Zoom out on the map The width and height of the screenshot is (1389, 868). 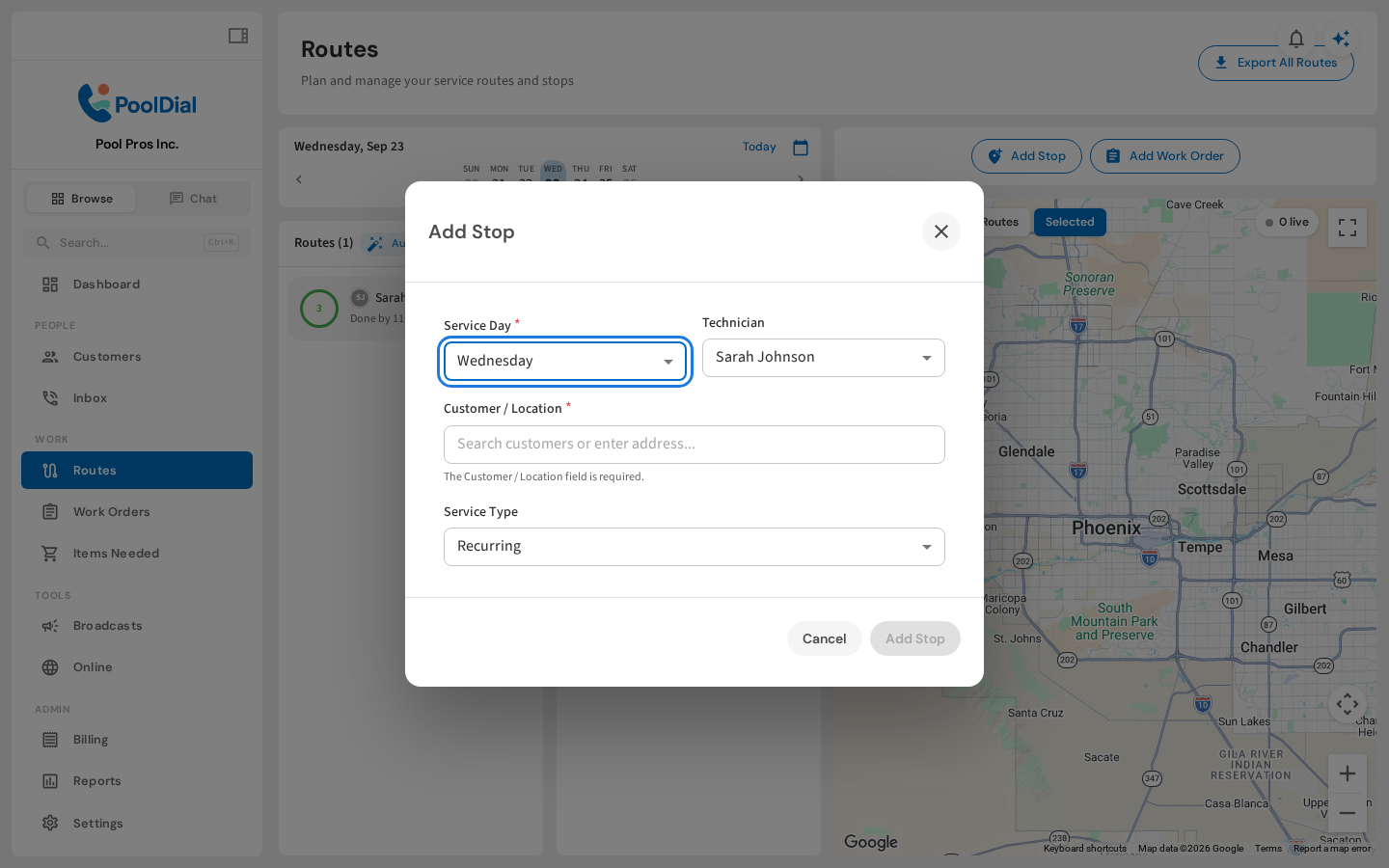coord(1348,813)
